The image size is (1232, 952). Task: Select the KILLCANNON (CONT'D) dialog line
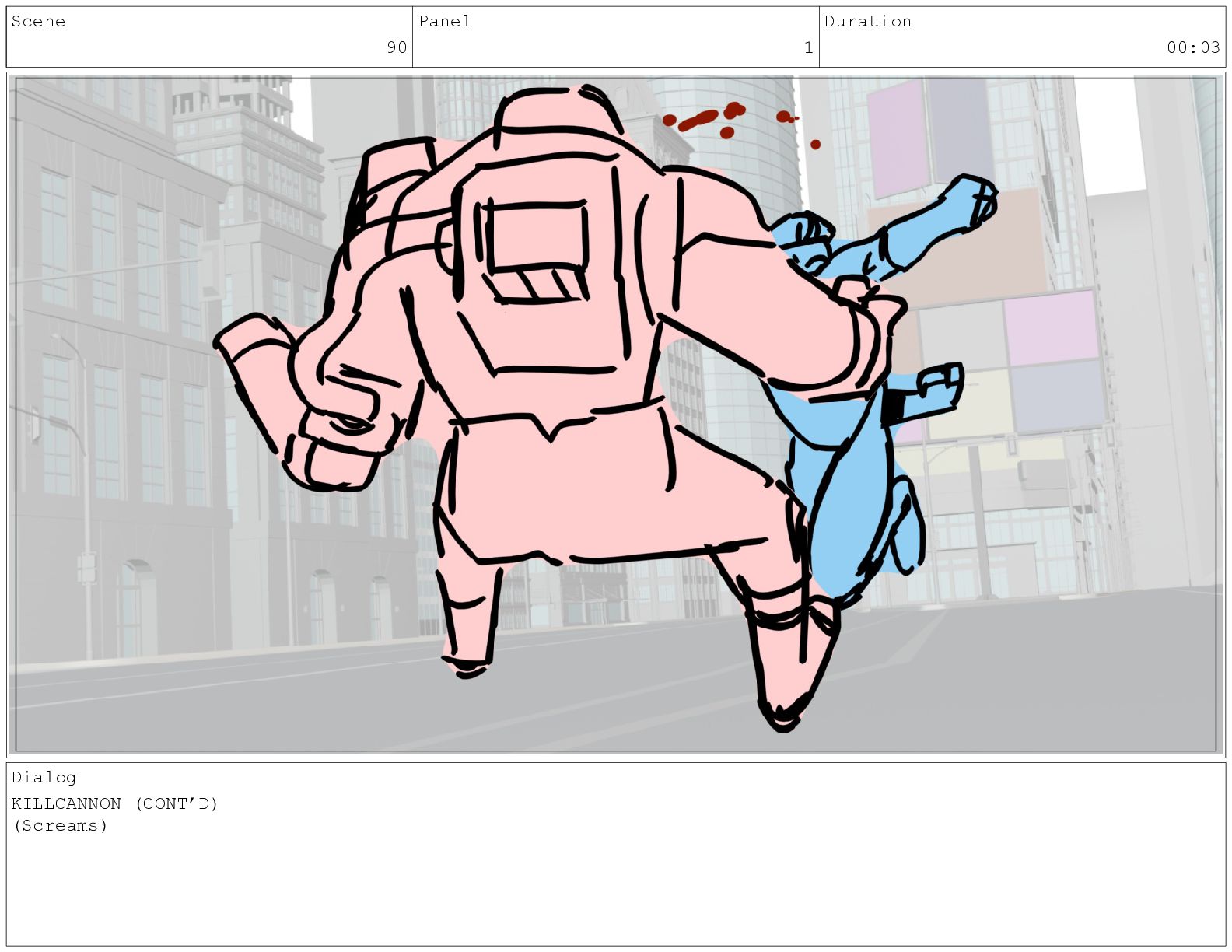pyautogui.click(x=114, y=803)
